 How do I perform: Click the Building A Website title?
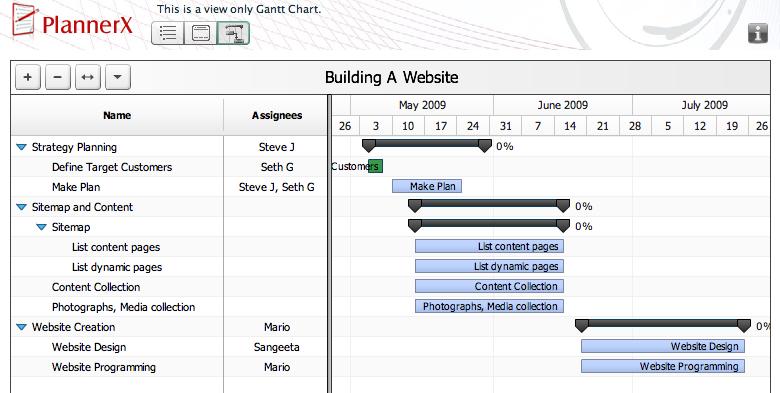coord(391,78)
